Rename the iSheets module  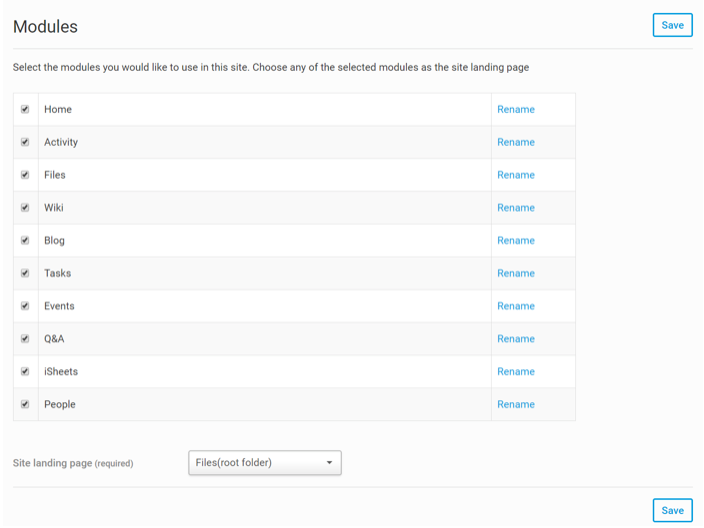[x=516, y=371]
